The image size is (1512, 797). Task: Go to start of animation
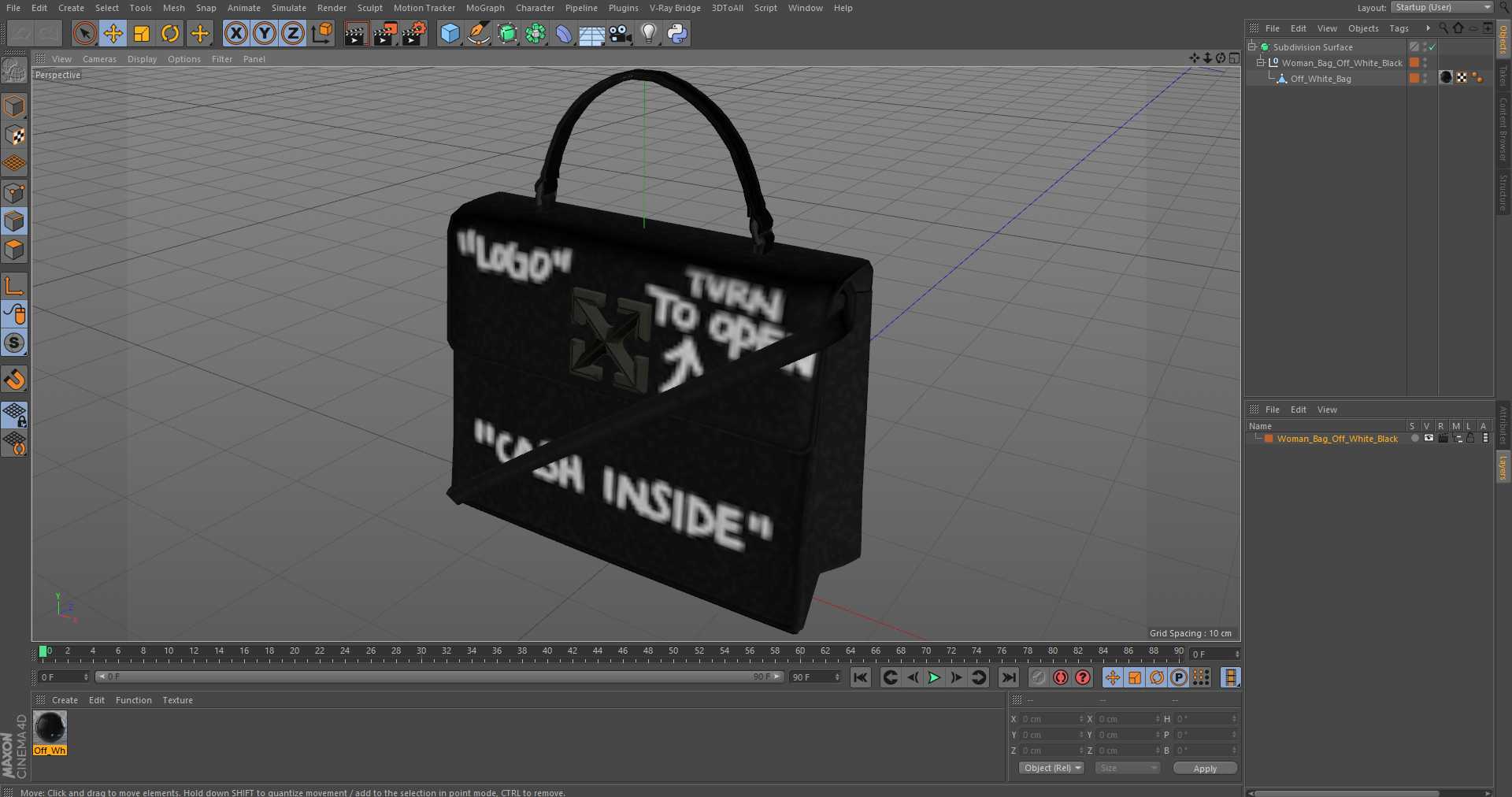[x=860, y=677]
